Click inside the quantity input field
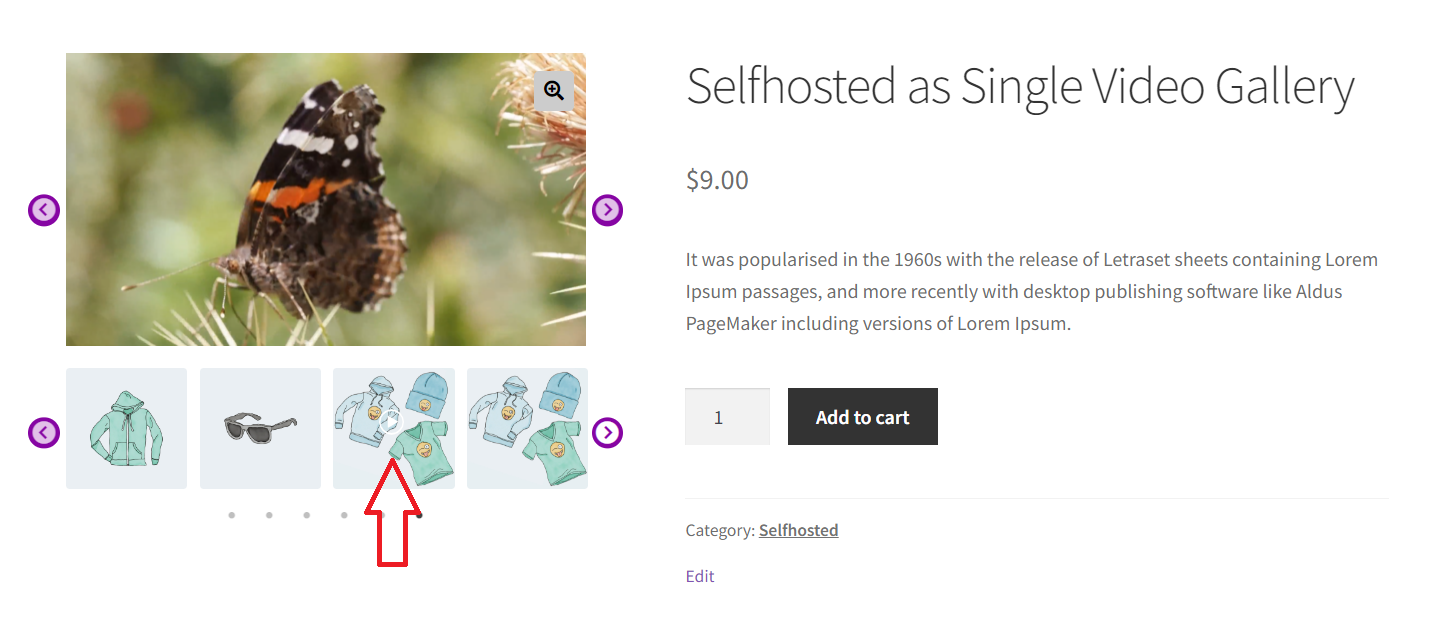This screenshot has height=635, width=1443. coord(727,416)
